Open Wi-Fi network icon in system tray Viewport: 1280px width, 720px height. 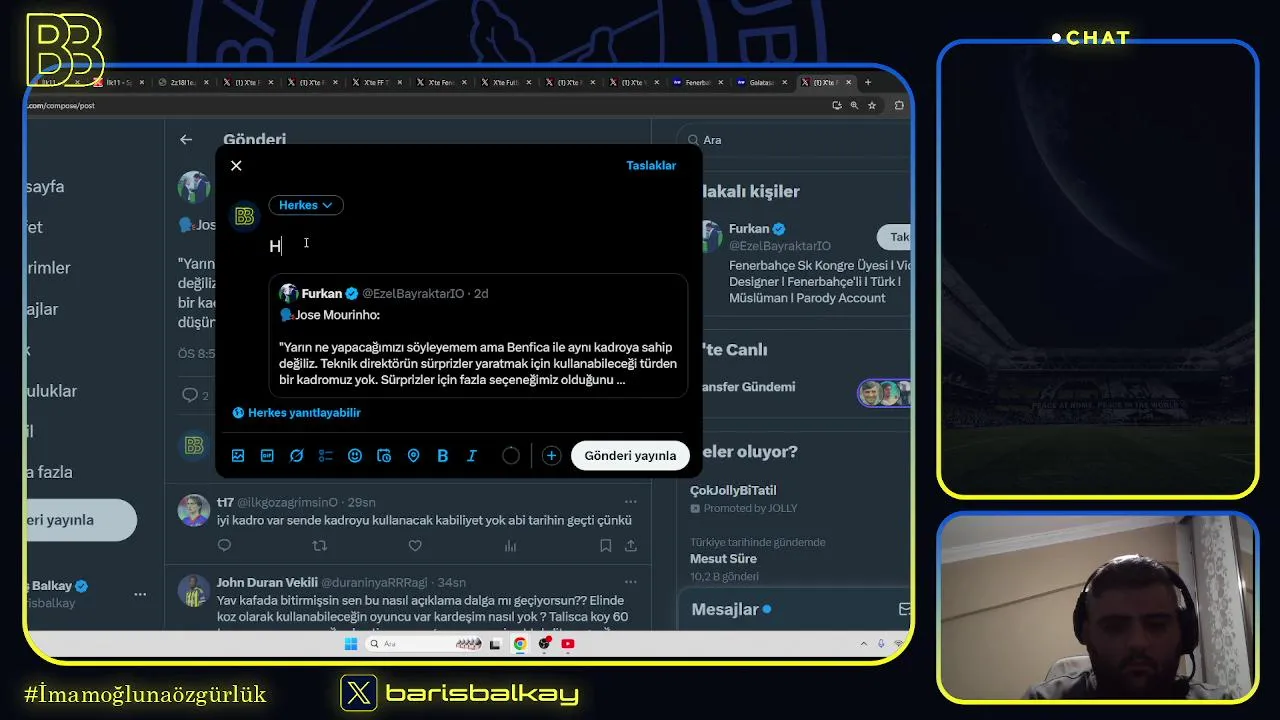click(899, 644)
